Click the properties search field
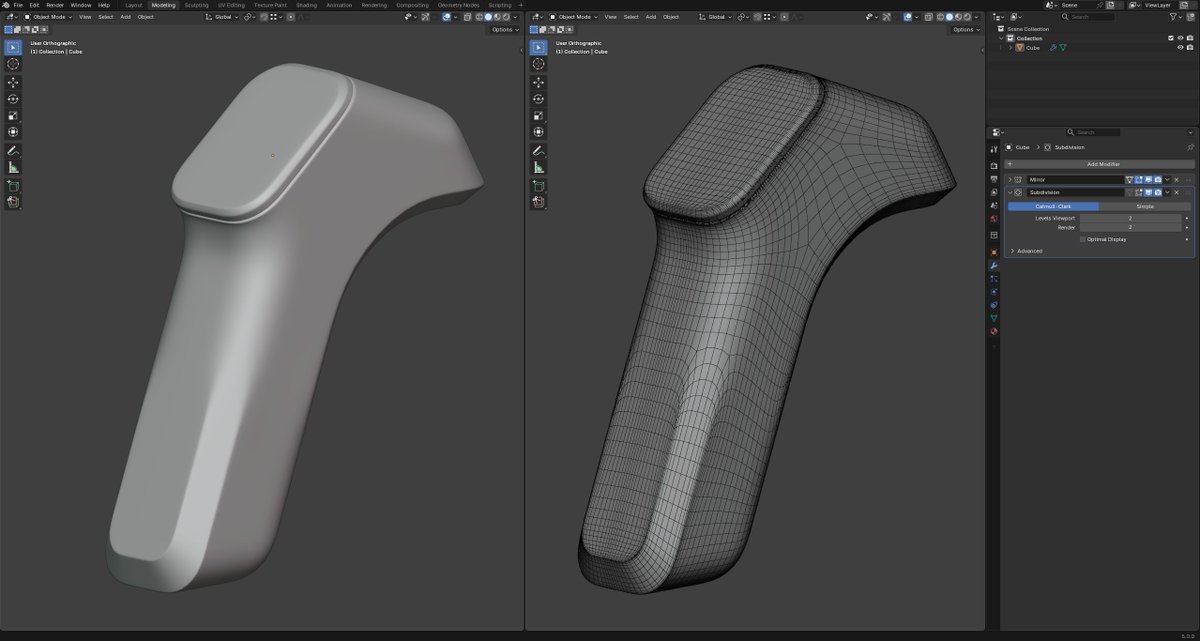 (1093, 132)
